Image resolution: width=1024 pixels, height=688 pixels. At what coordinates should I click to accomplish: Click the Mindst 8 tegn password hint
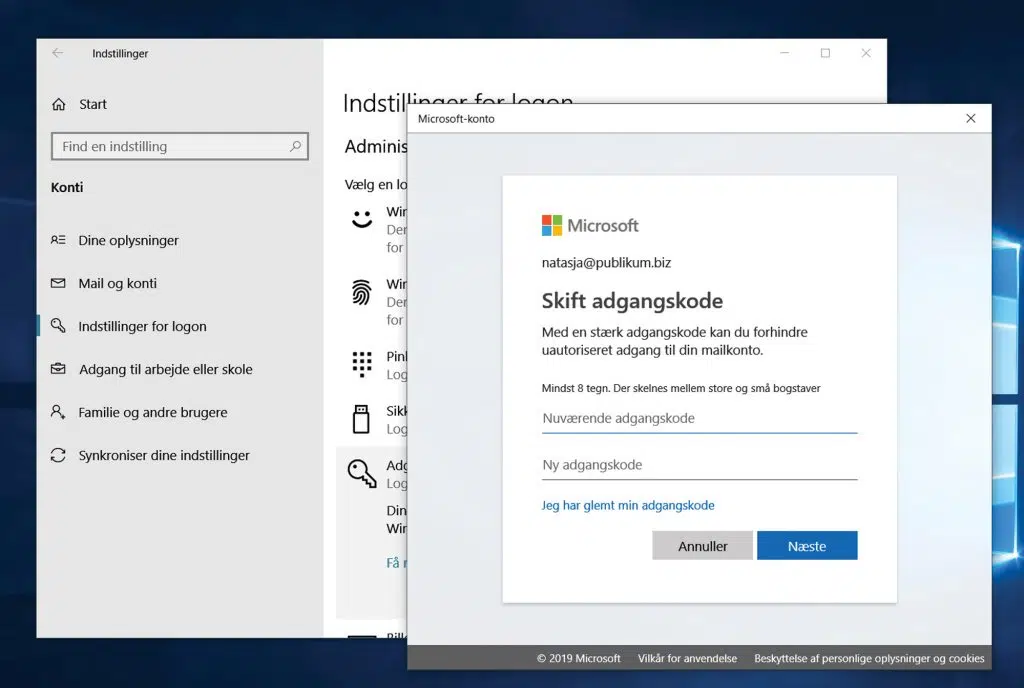click(x=681, y=388)
